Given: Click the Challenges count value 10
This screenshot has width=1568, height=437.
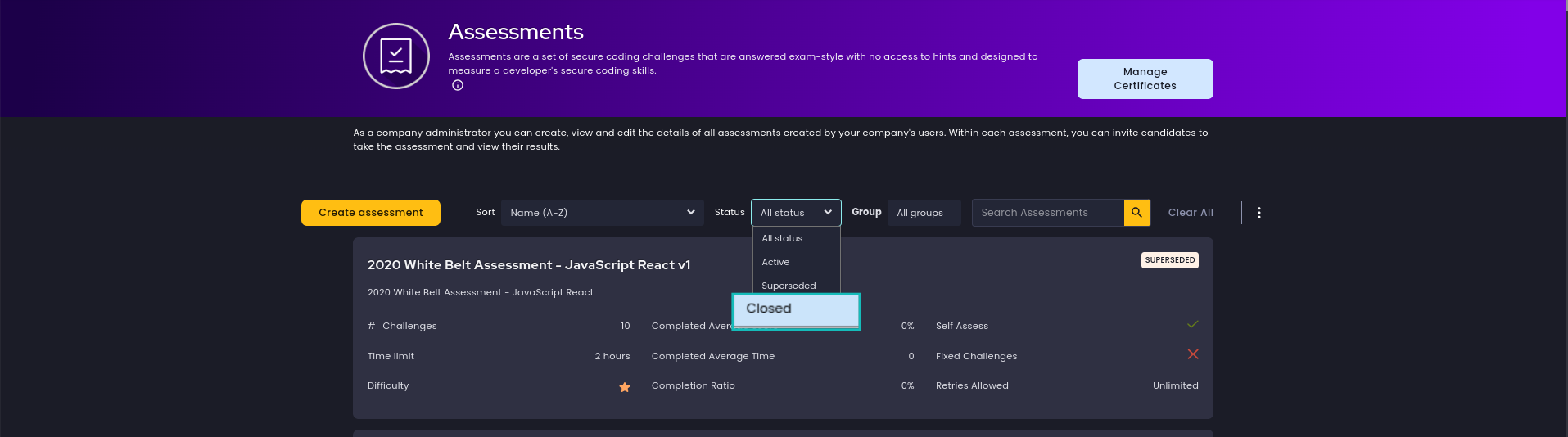Looking at the screenshot, I should click(626, 326).
